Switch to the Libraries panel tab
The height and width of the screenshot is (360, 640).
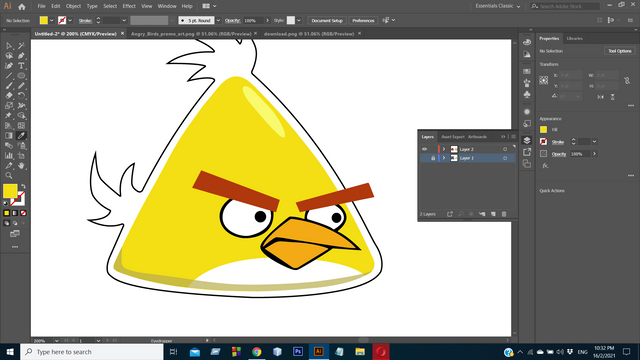coord(575,38)
